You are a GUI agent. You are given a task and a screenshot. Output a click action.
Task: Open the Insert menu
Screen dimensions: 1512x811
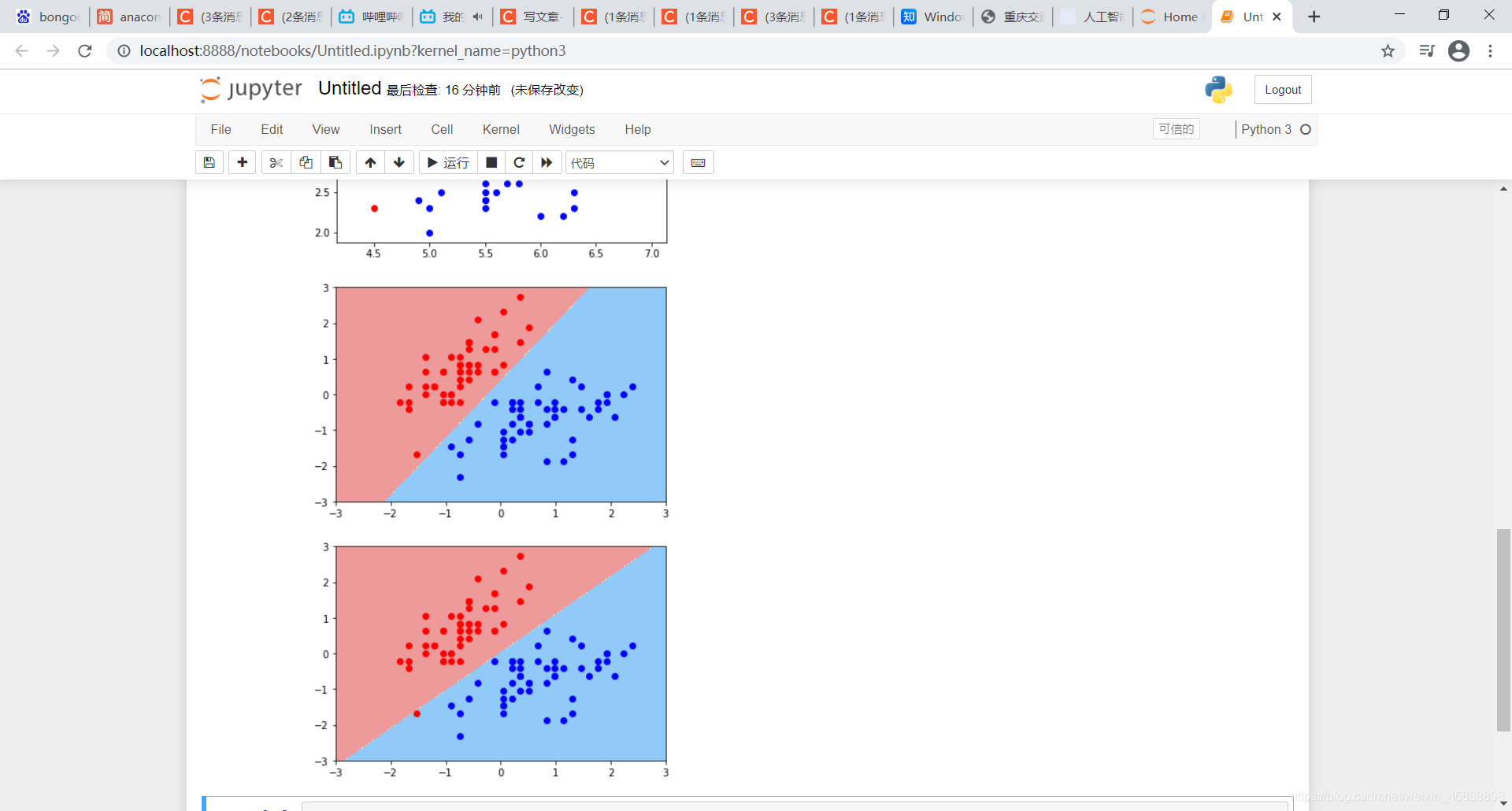(x=385, y=129)
